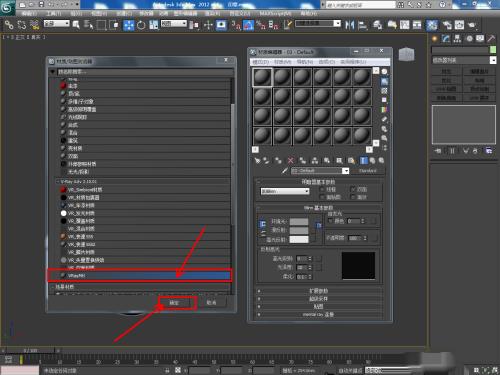
Task: Click Select by Material icon
Action: pyautogui.click(x=384, y=138)
